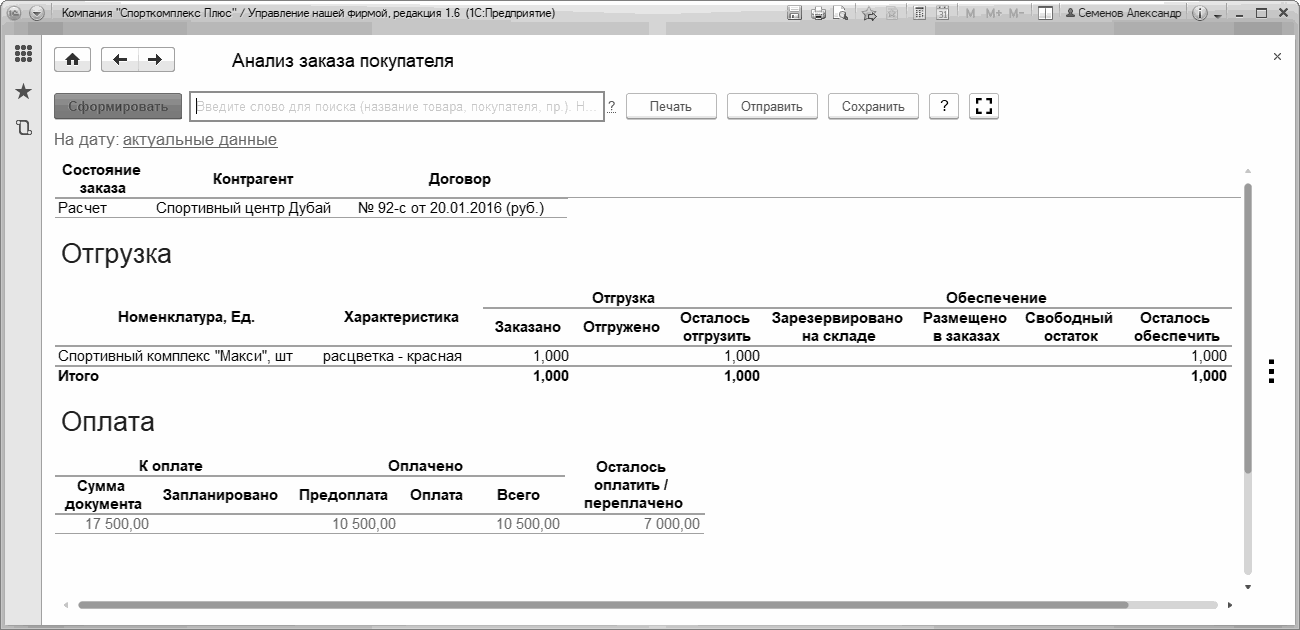
Task: Select cell Спортивный центр Дубай
Action: click(x=243, y=208)
